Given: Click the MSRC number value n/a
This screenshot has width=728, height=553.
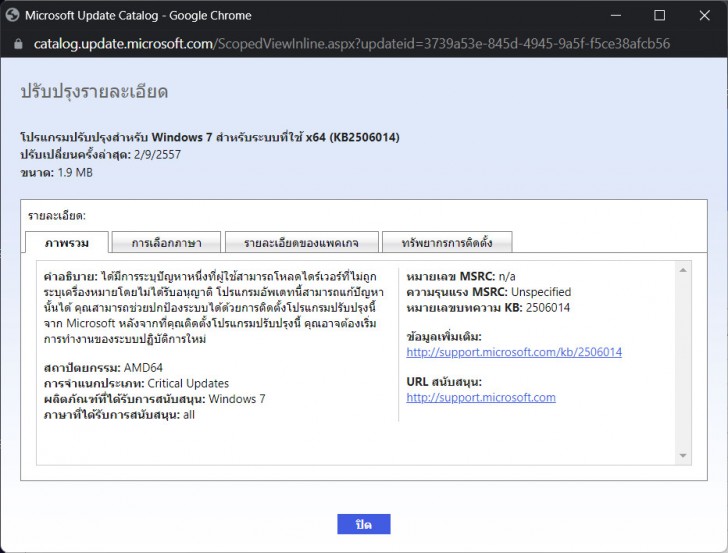Looking at the screenshot, I should tap(507, 277).
